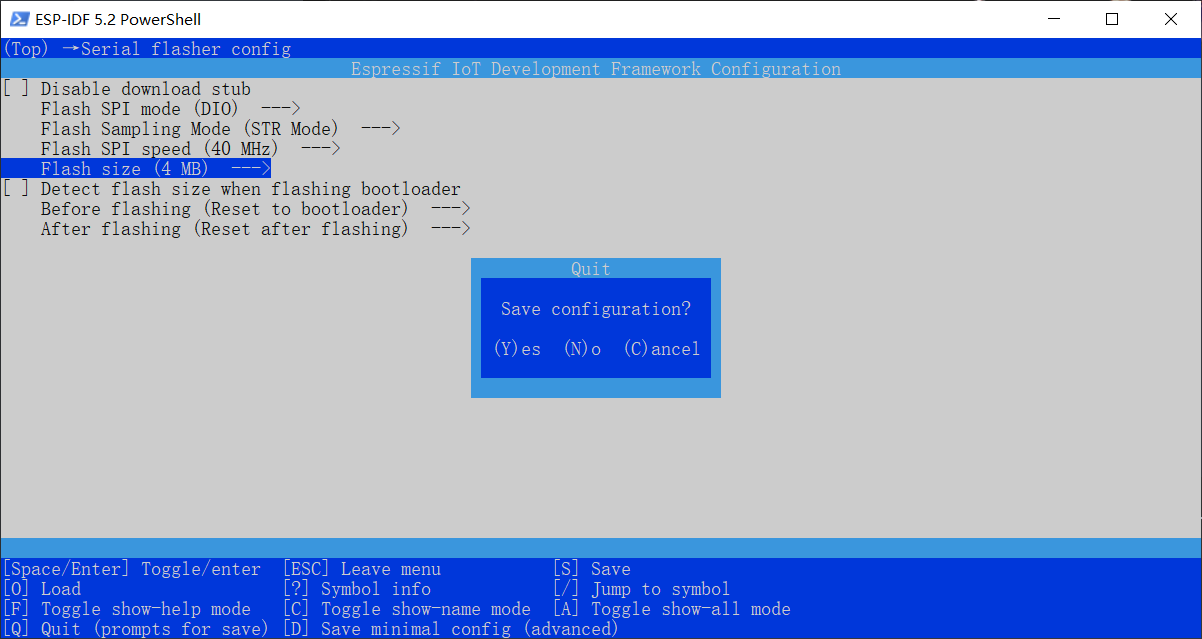Click the [?] Symbol info hint
1202x639 pixels.
[357, 589]
